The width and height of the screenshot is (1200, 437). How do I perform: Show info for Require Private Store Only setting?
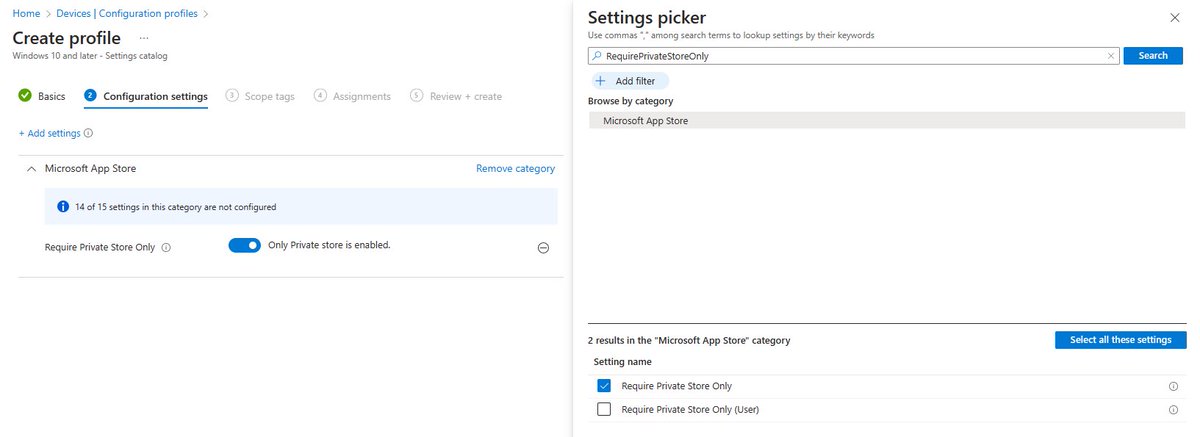pos(166,247)
